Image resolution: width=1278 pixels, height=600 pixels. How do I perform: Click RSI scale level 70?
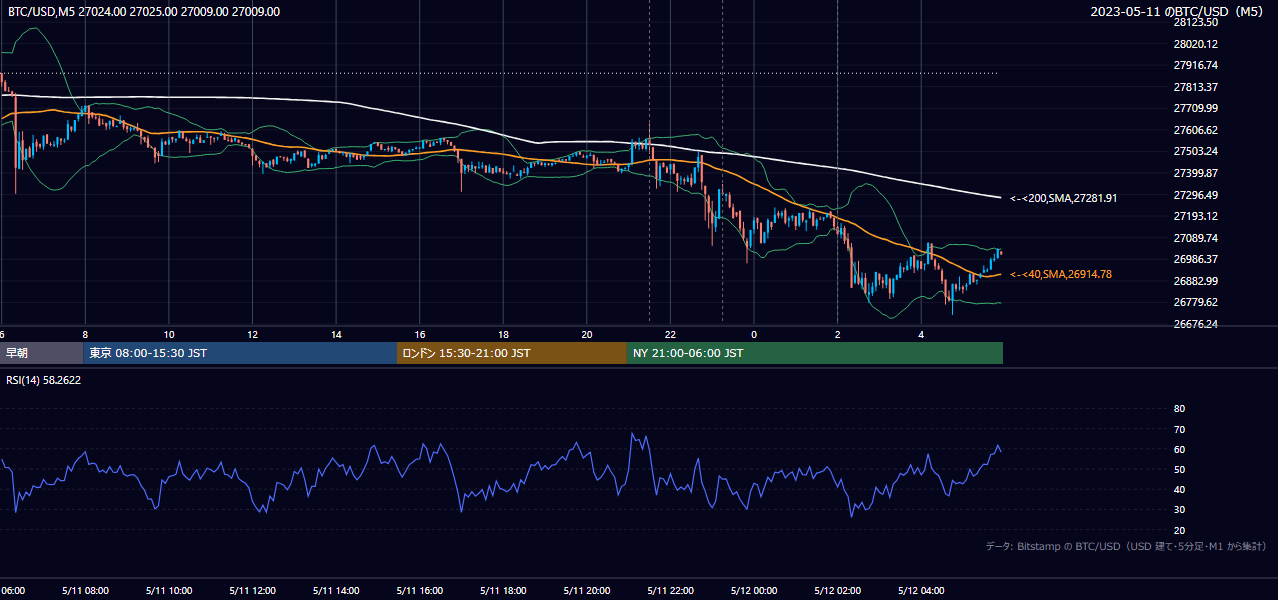tap(1179, 429)
